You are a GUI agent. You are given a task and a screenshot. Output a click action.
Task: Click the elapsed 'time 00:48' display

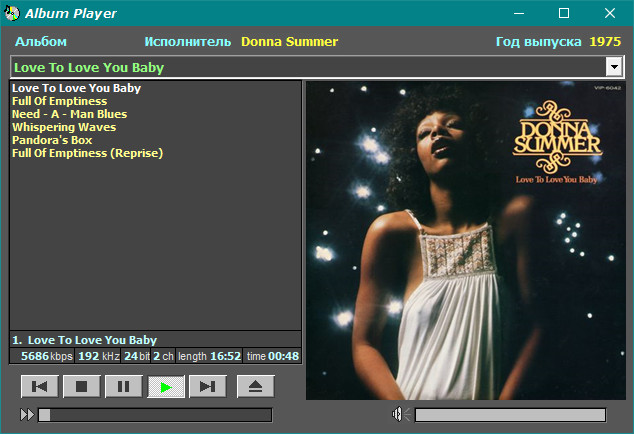click(x=273, y=356)
